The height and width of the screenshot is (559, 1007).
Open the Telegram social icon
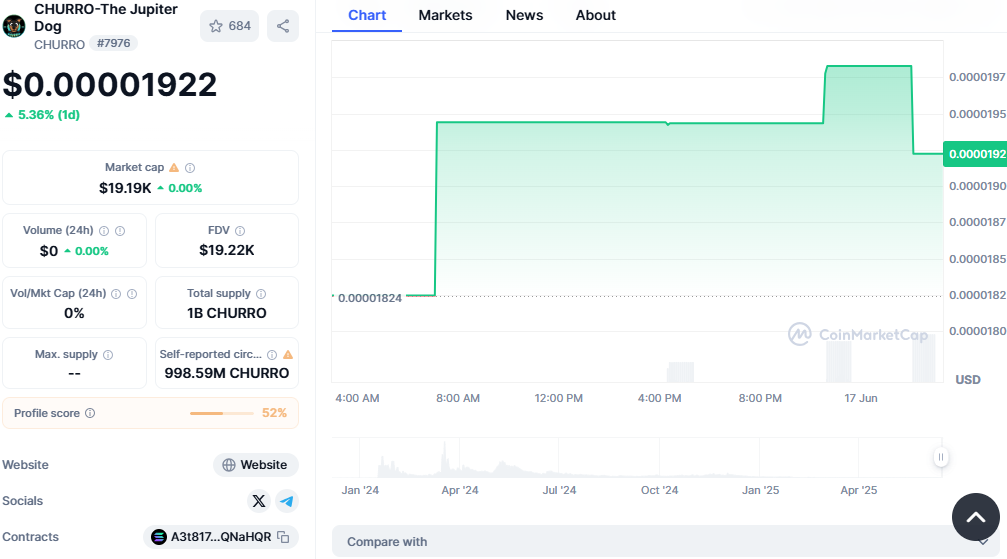point(287,501)
